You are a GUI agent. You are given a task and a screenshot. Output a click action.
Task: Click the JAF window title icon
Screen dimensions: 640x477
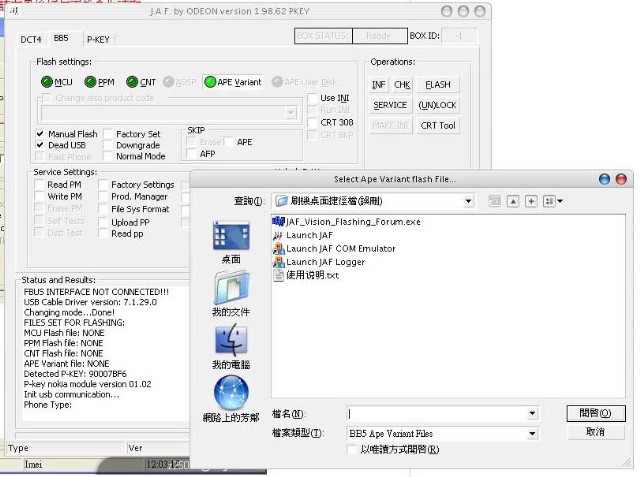pos(14,11)
